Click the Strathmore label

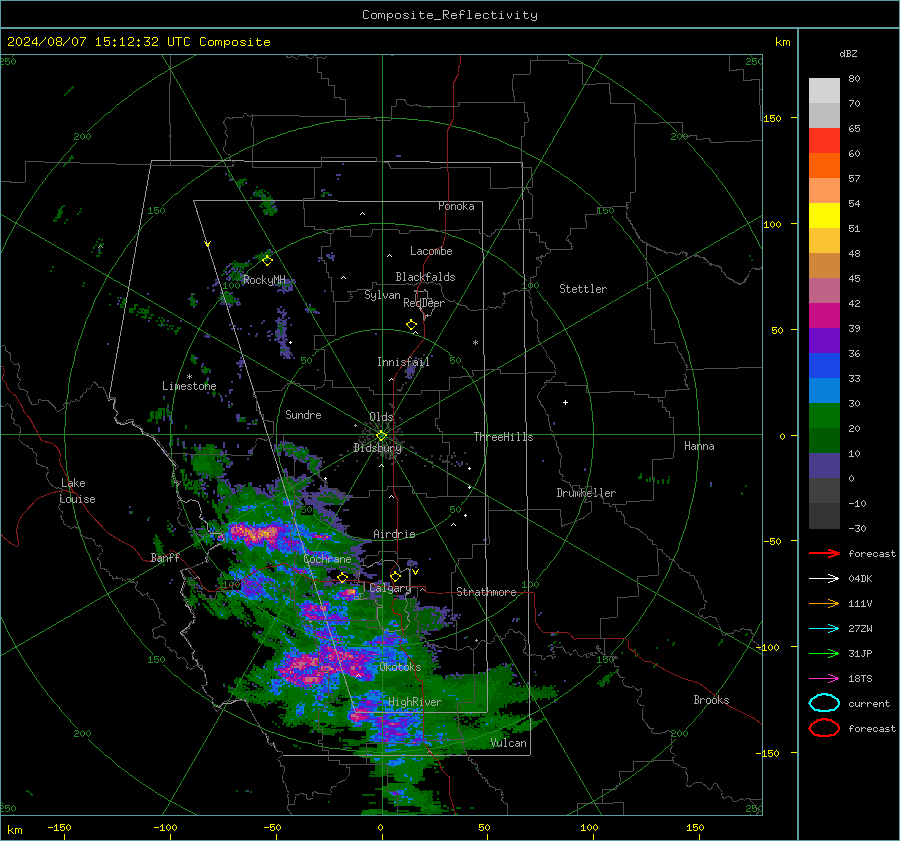(486, 592)
